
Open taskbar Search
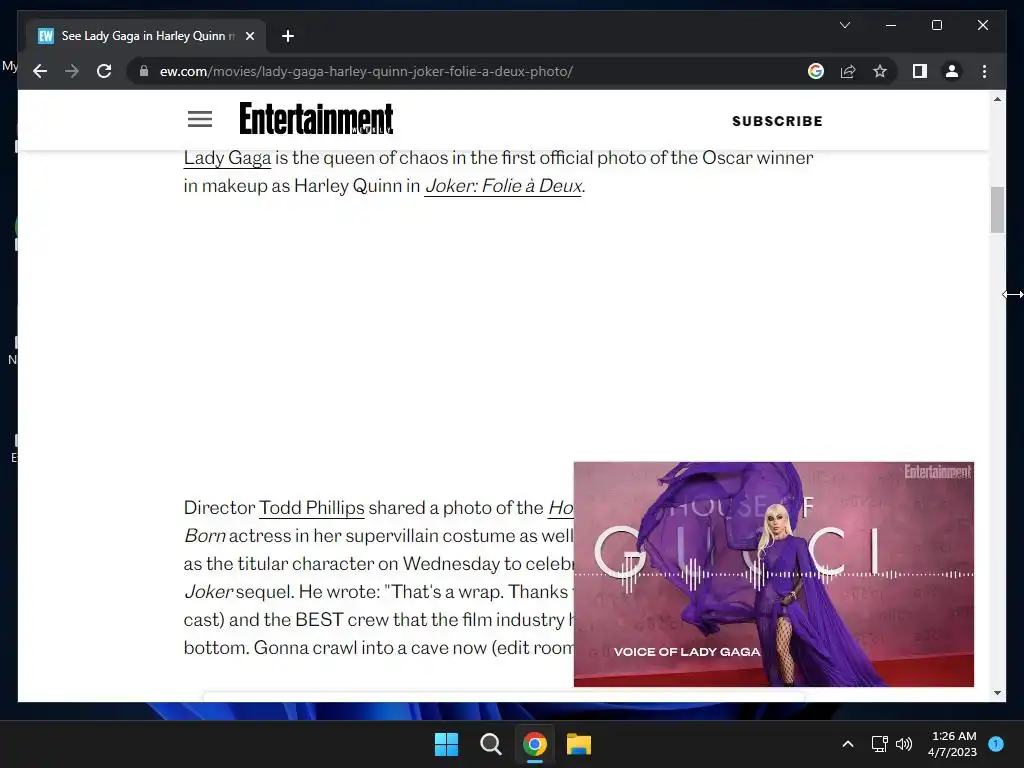click(x=490, y=744)
